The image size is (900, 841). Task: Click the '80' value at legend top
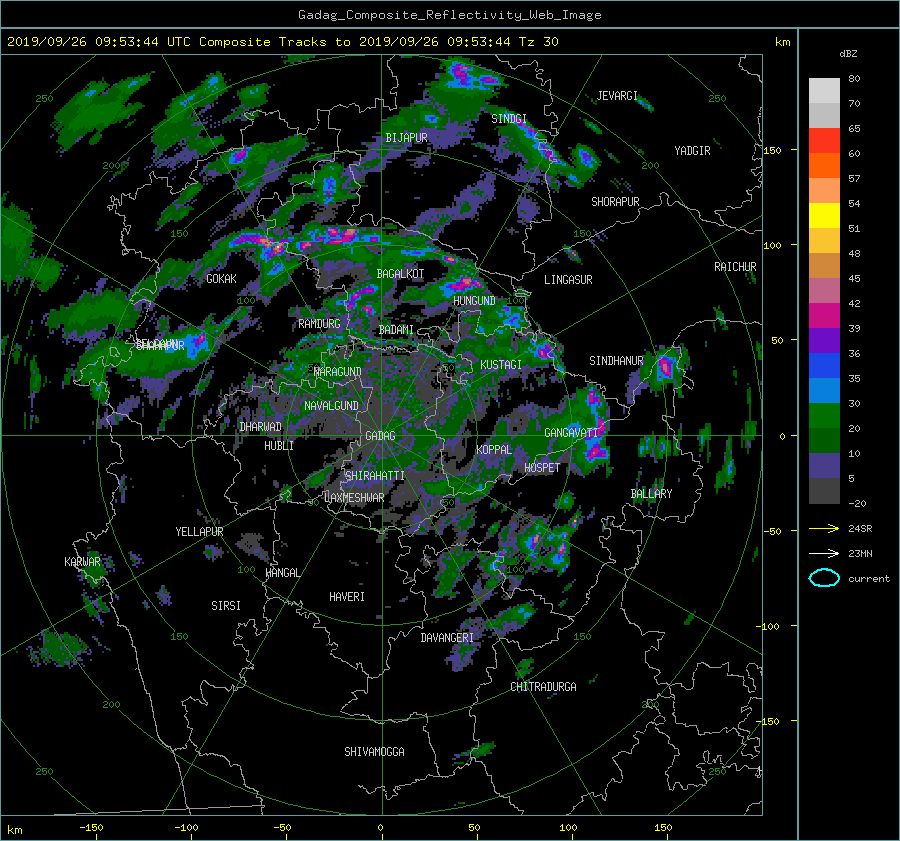coord(854,79)
